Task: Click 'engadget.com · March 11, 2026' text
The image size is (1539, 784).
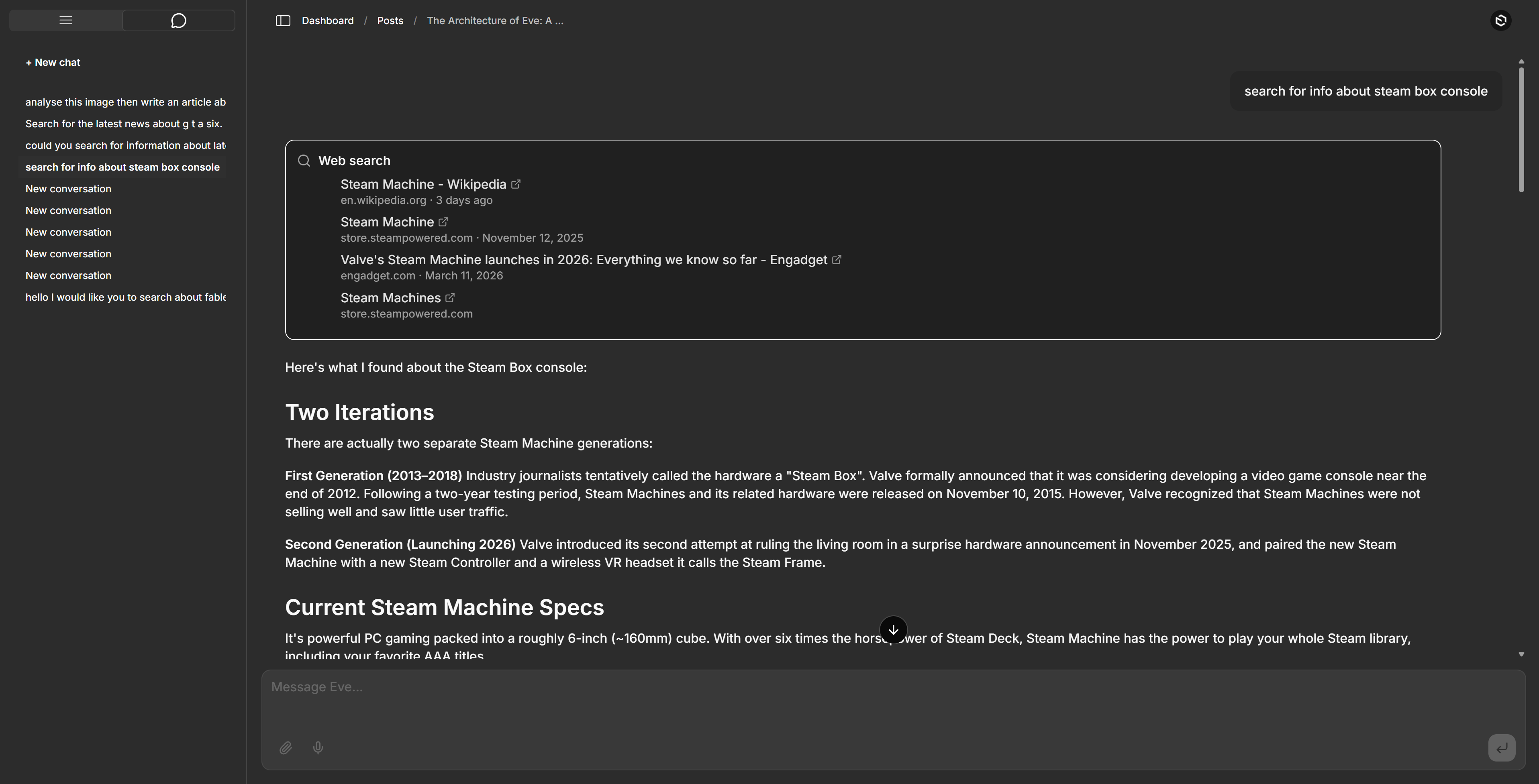Action: tap(421, 276)
